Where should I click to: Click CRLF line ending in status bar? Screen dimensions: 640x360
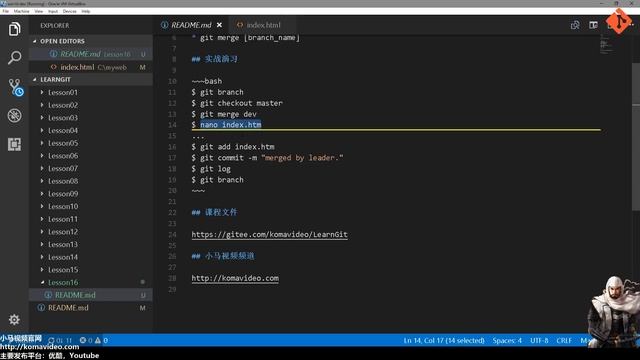(564, 340)
